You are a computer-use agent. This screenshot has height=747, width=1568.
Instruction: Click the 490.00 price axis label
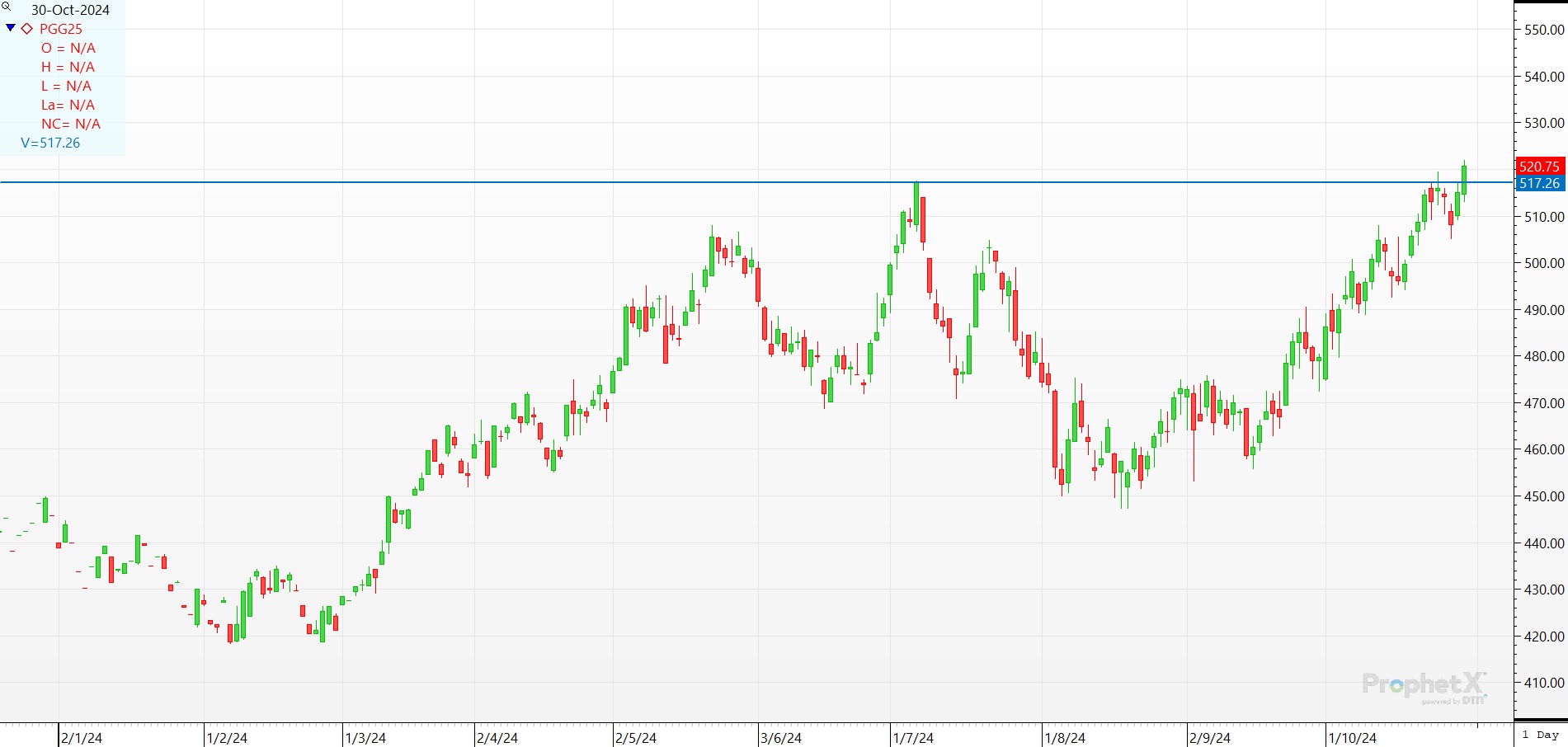click(x=1544, y=310)
